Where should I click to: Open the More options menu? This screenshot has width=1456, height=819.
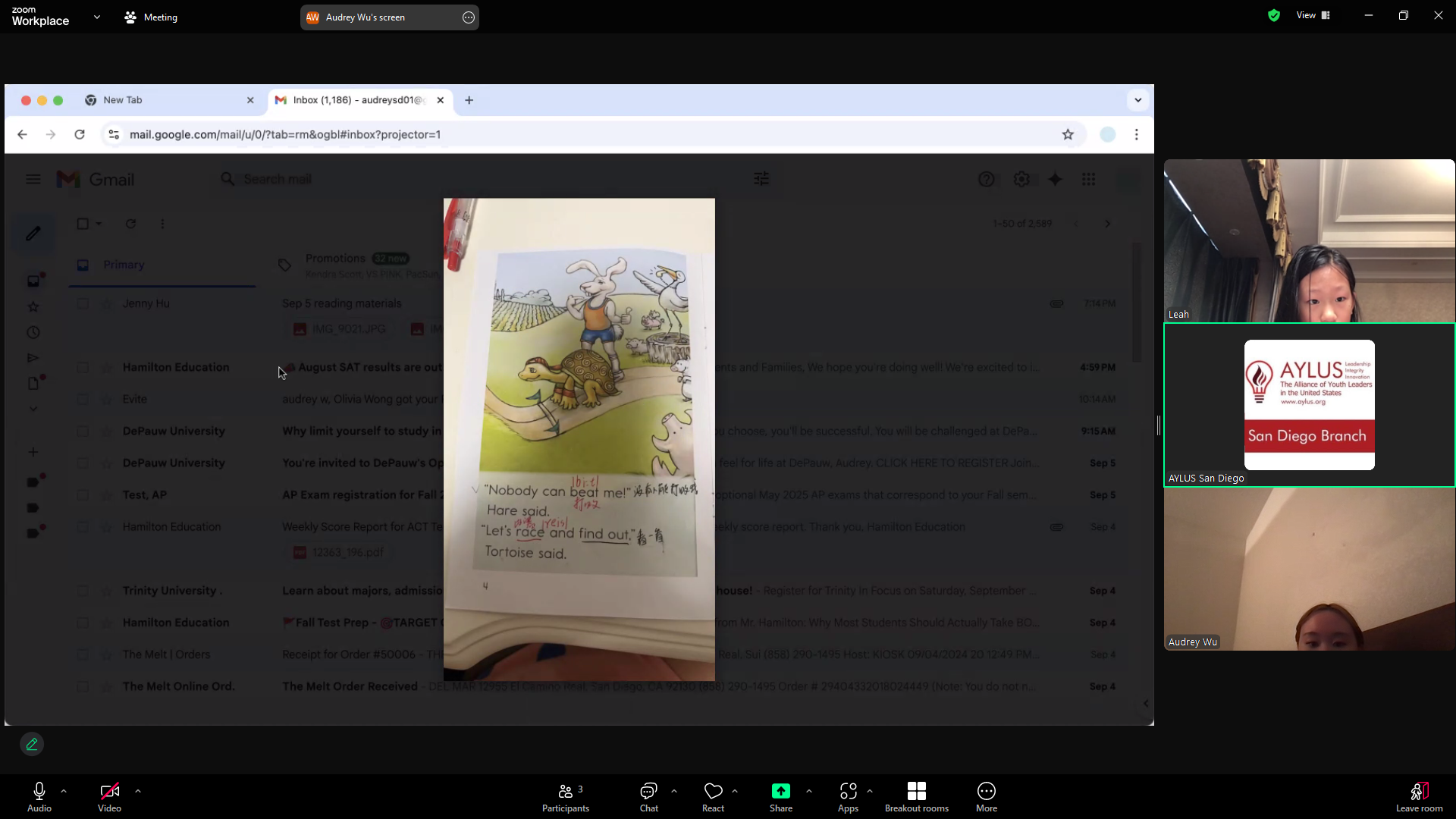point(987,797)
